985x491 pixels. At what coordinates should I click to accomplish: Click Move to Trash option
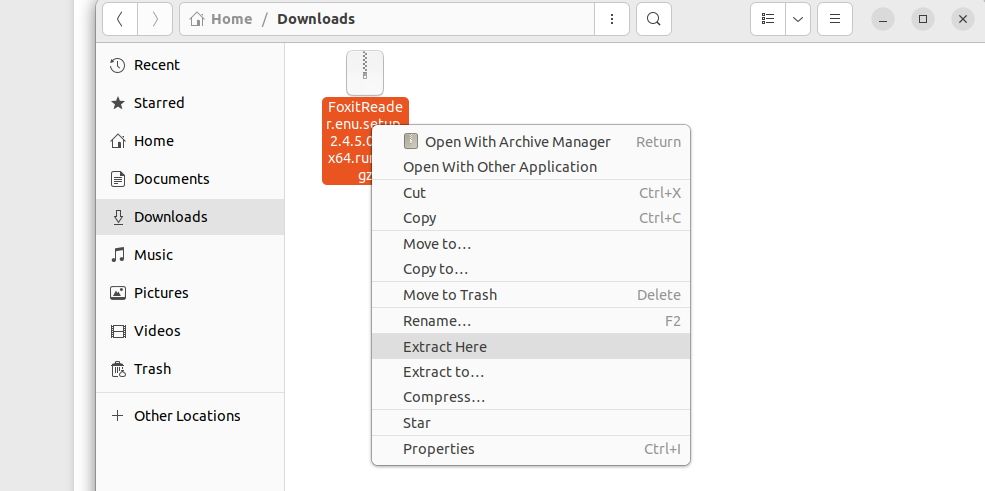point(450,295)
